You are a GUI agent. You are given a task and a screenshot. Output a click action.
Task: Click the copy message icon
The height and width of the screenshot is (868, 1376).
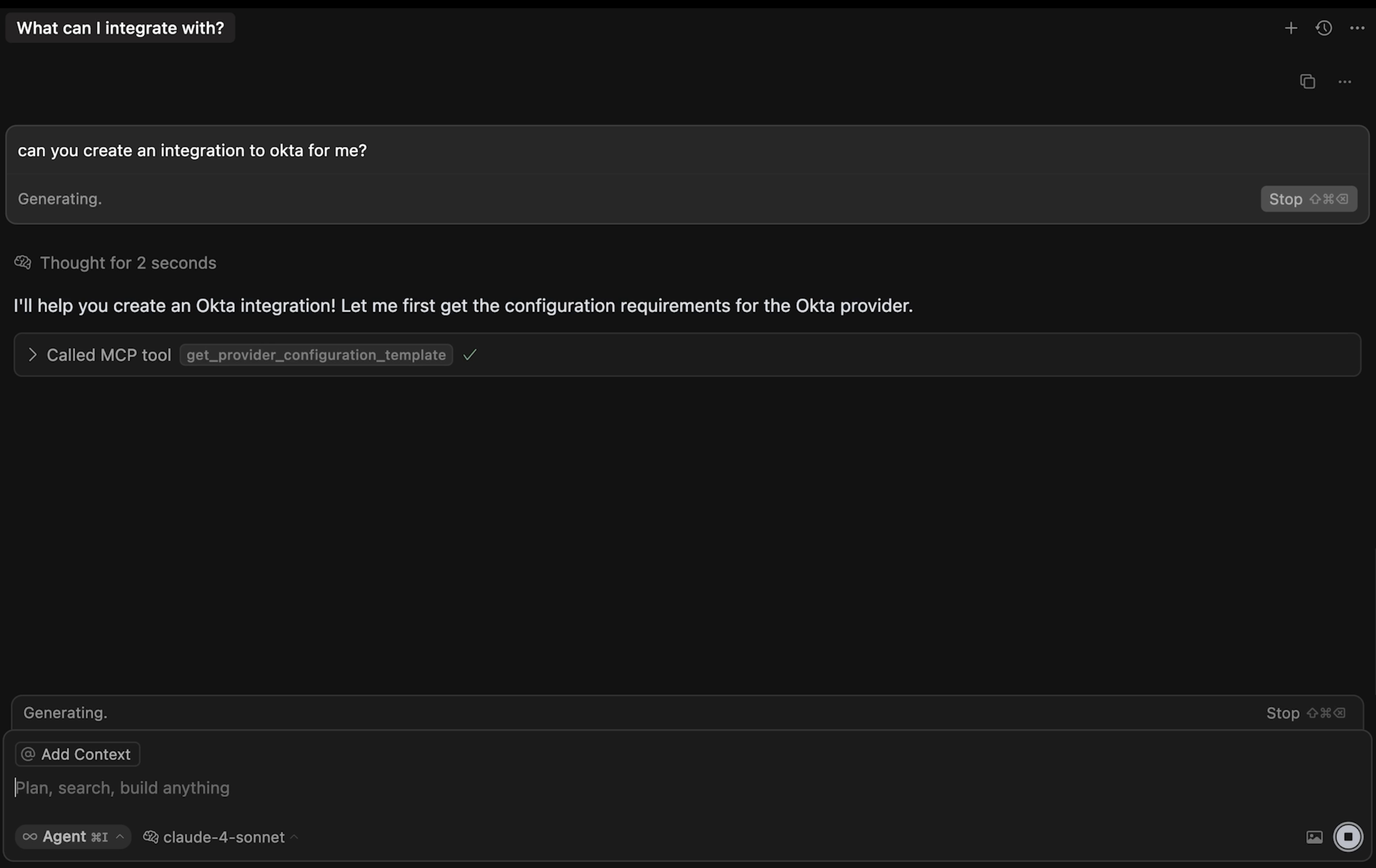[x=1307, y=82]
